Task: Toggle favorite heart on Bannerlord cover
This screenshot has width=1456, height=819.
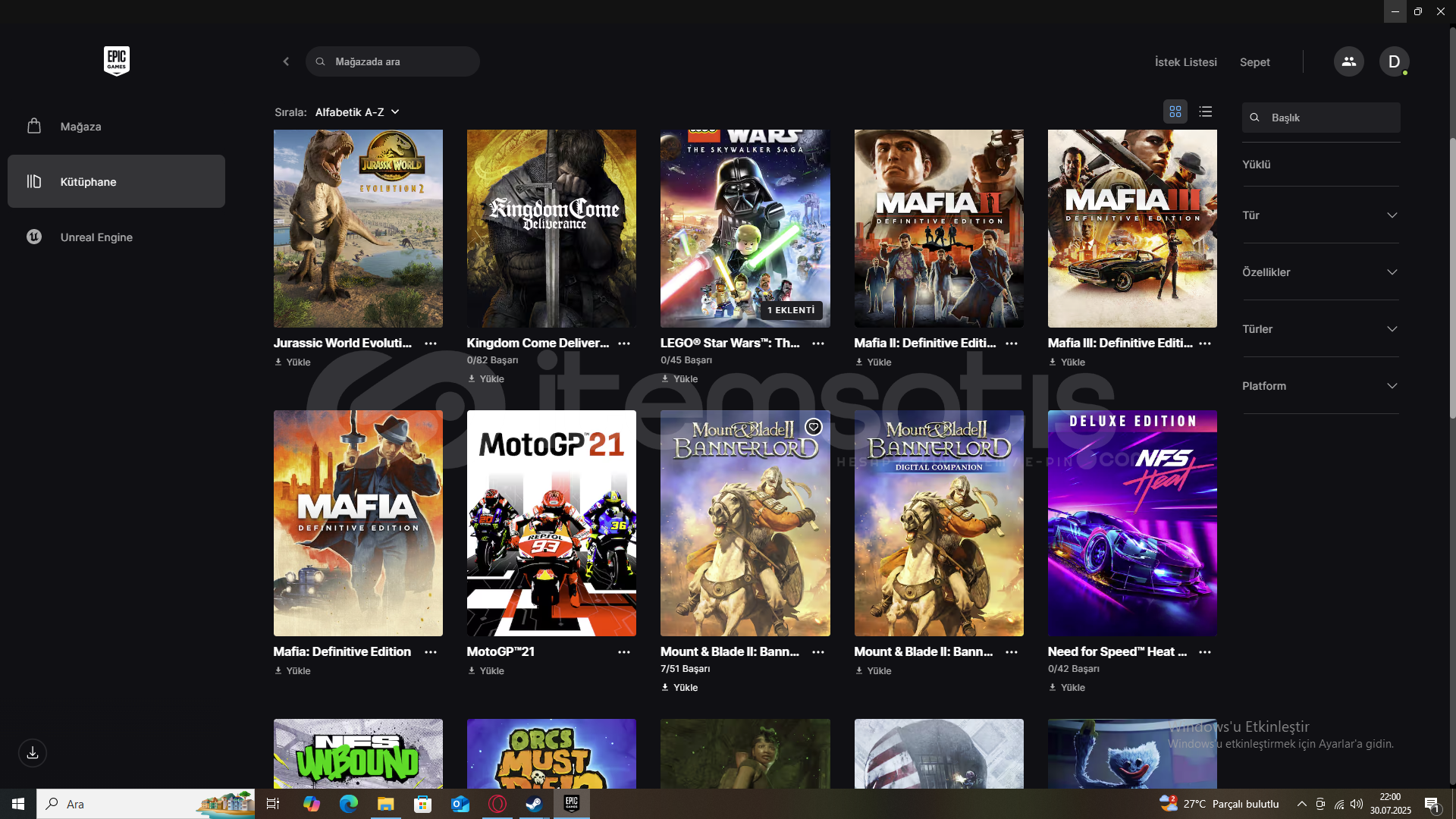Action: pyautogui.click(x=814, y=427)
